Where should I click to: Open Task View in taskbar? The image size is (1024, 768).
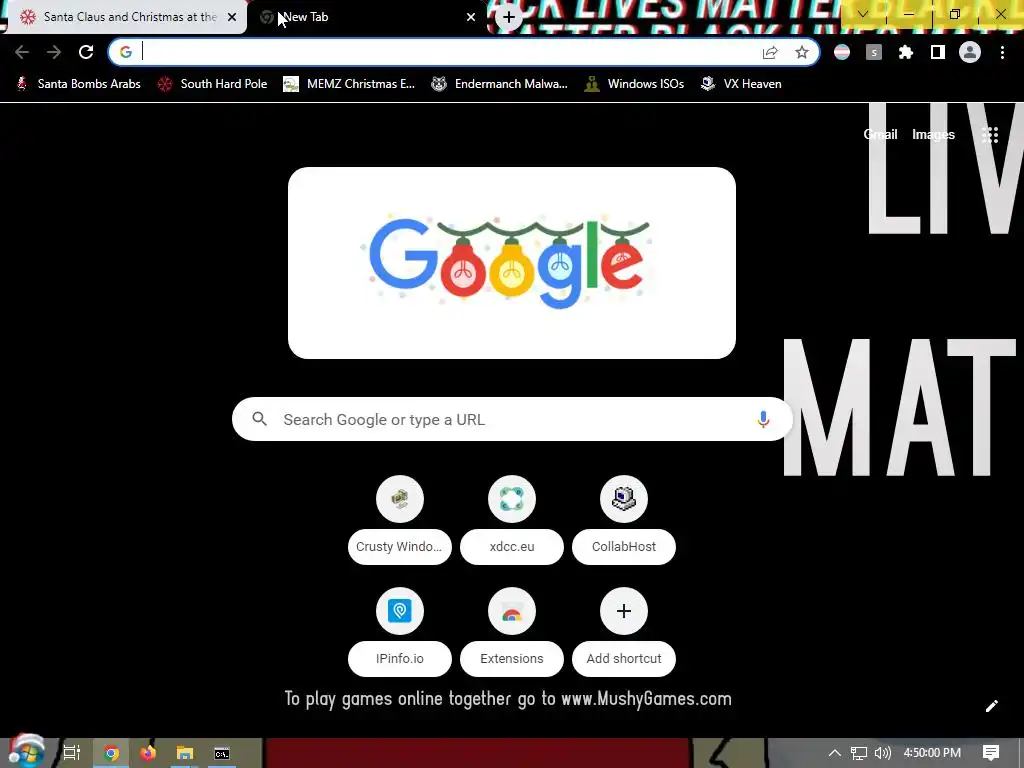pos(72,753)
